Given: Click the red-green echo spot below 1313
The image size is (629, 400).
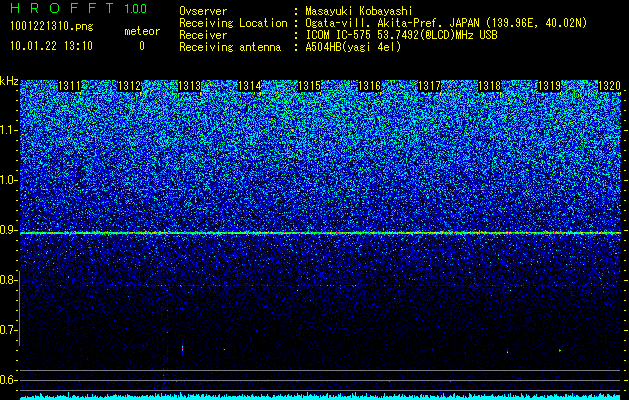Looking at the screenshot, I should click(183, 349).
